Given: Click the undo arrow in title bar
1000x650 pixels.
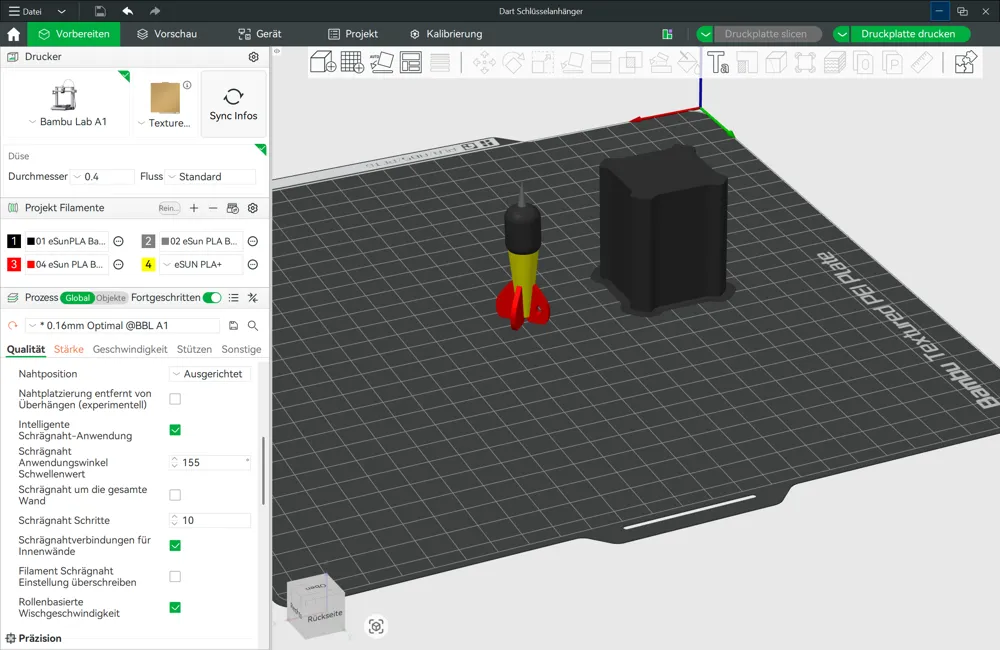Looking at the screenshot, I should (x=128, y=11).
